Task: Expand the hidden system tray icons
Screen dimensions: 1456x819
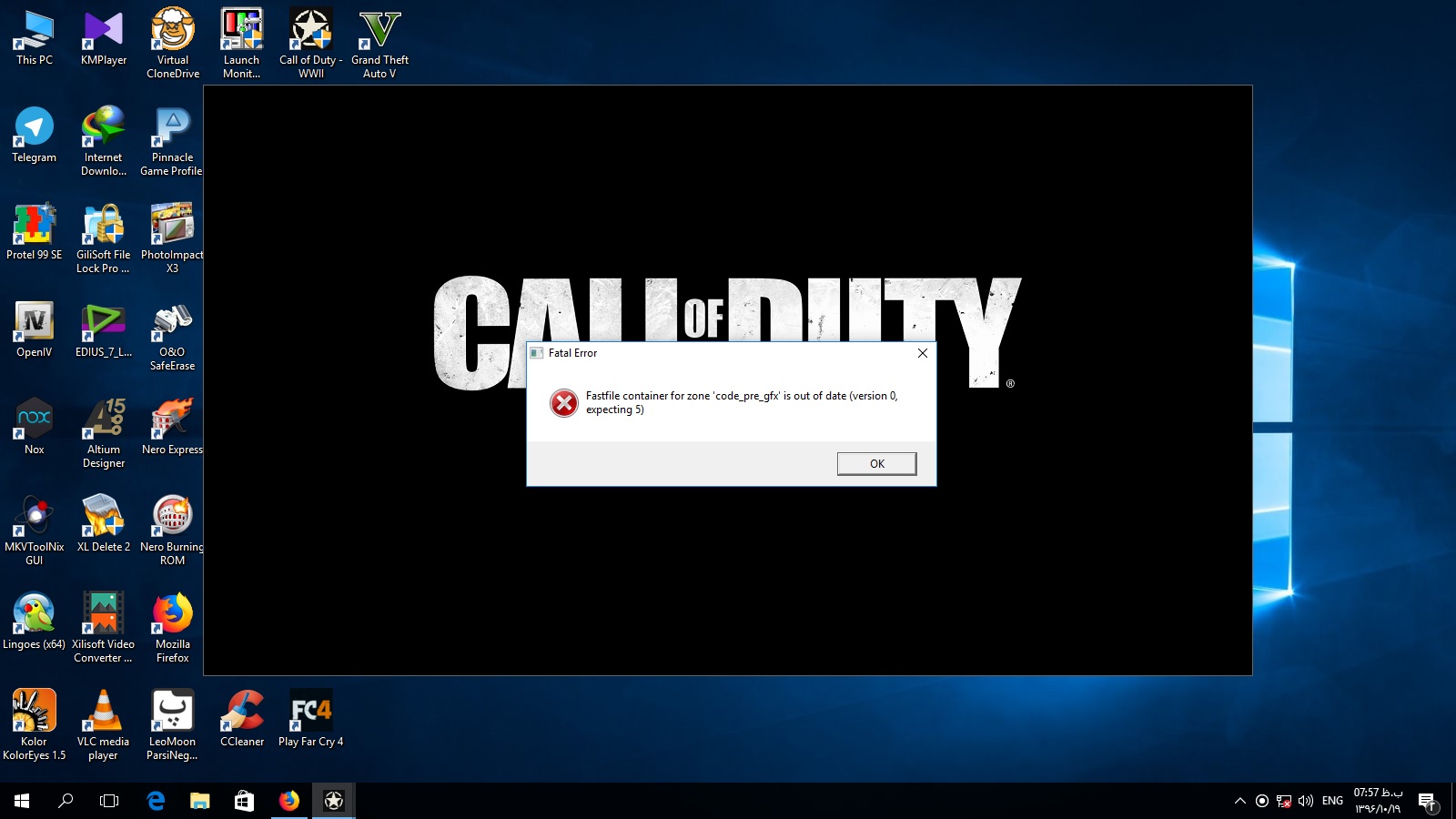Action: point(1239,801)
